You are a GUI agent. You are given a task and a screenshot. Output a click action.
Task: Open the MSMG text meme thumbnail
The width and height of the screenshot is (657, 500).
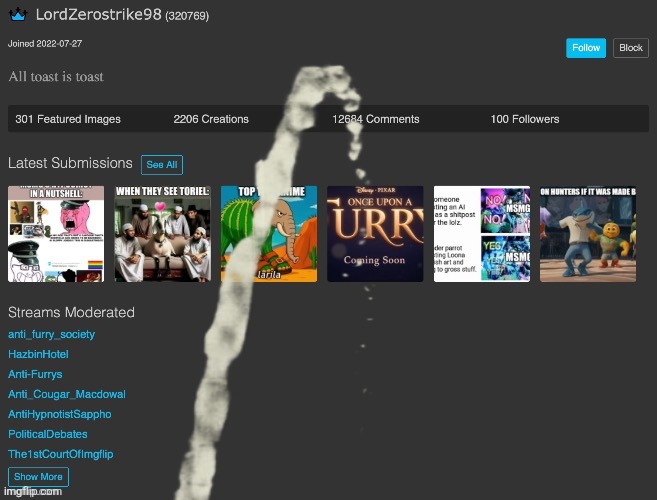point(481,233)
